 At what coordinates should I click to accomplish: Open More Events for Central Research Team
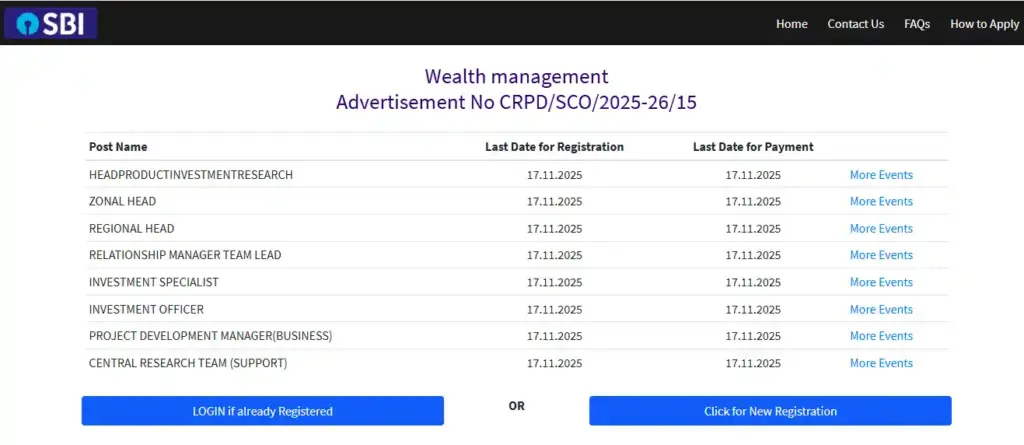880,363
